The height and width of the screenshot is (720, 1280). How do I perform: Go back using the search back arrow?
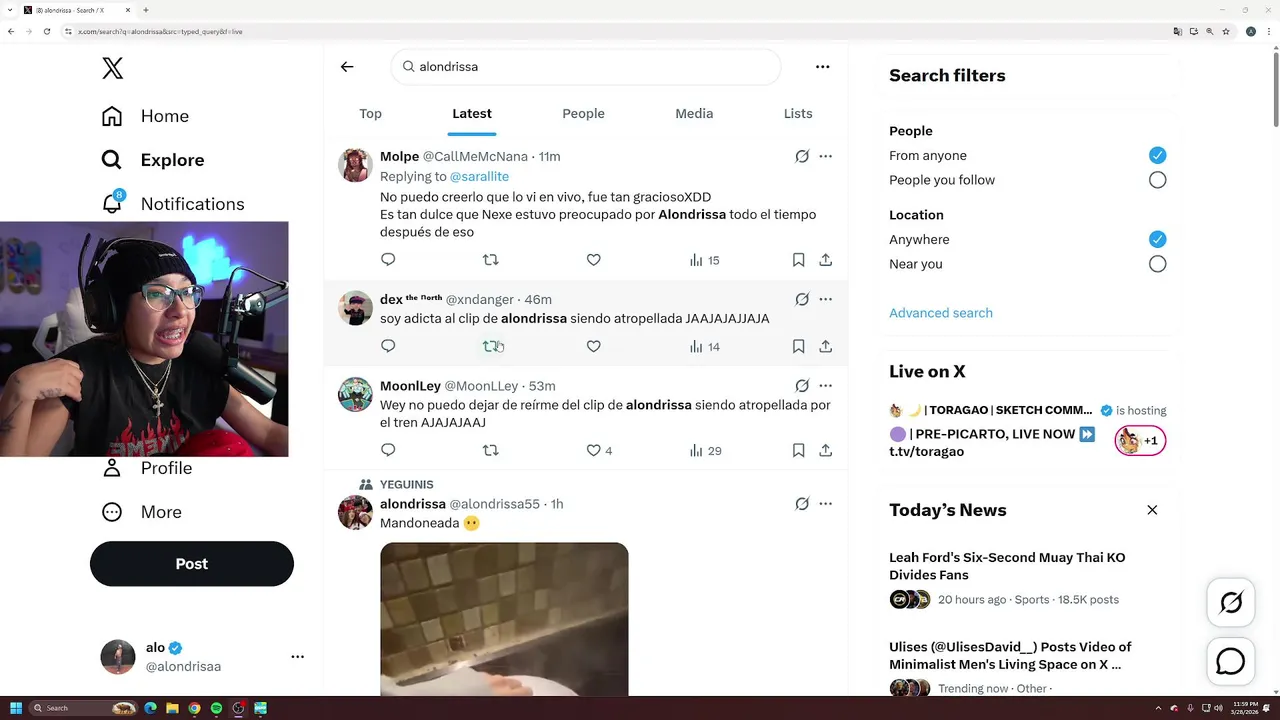(347, 67)
